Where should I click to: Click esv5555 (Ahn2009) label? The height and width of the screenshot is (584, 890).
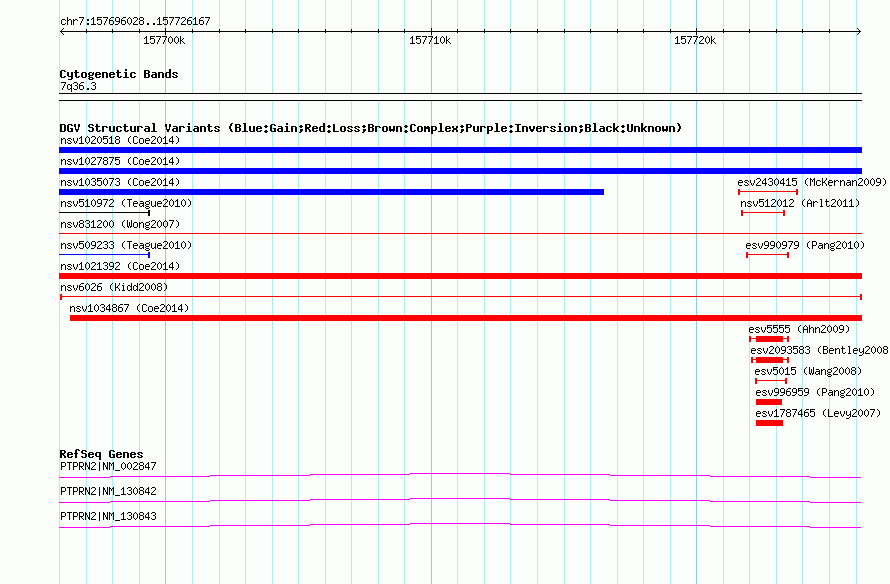[x=799, y=329]
